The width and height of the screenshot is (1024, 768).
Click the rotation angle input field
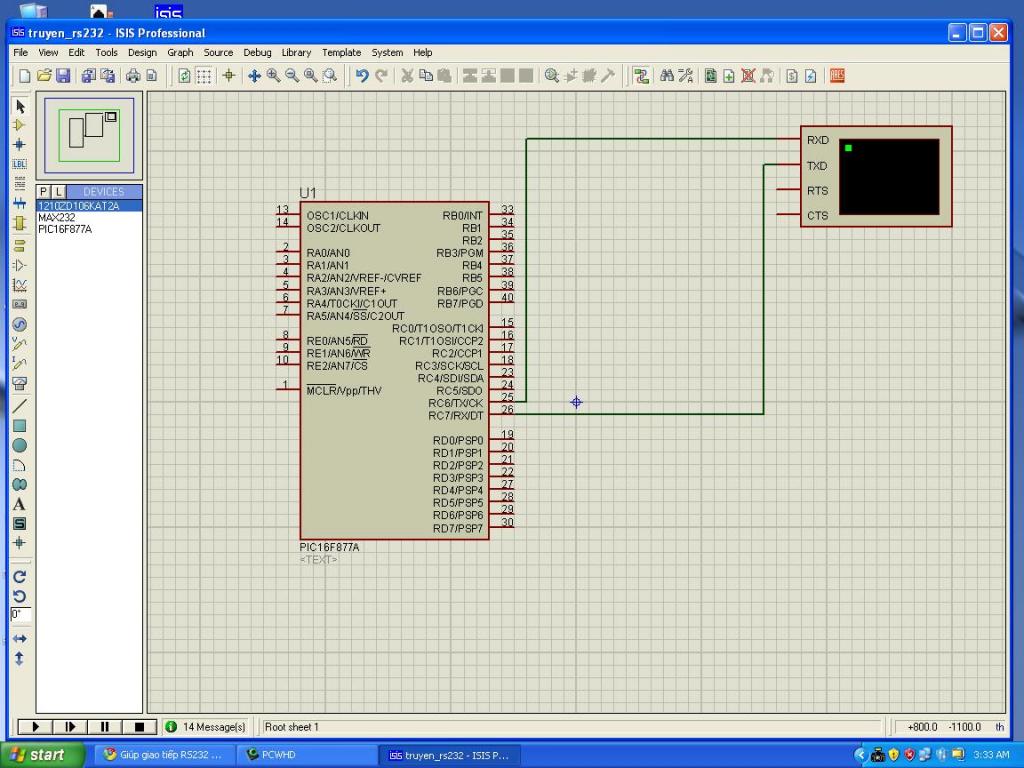[x=20, y=614]
